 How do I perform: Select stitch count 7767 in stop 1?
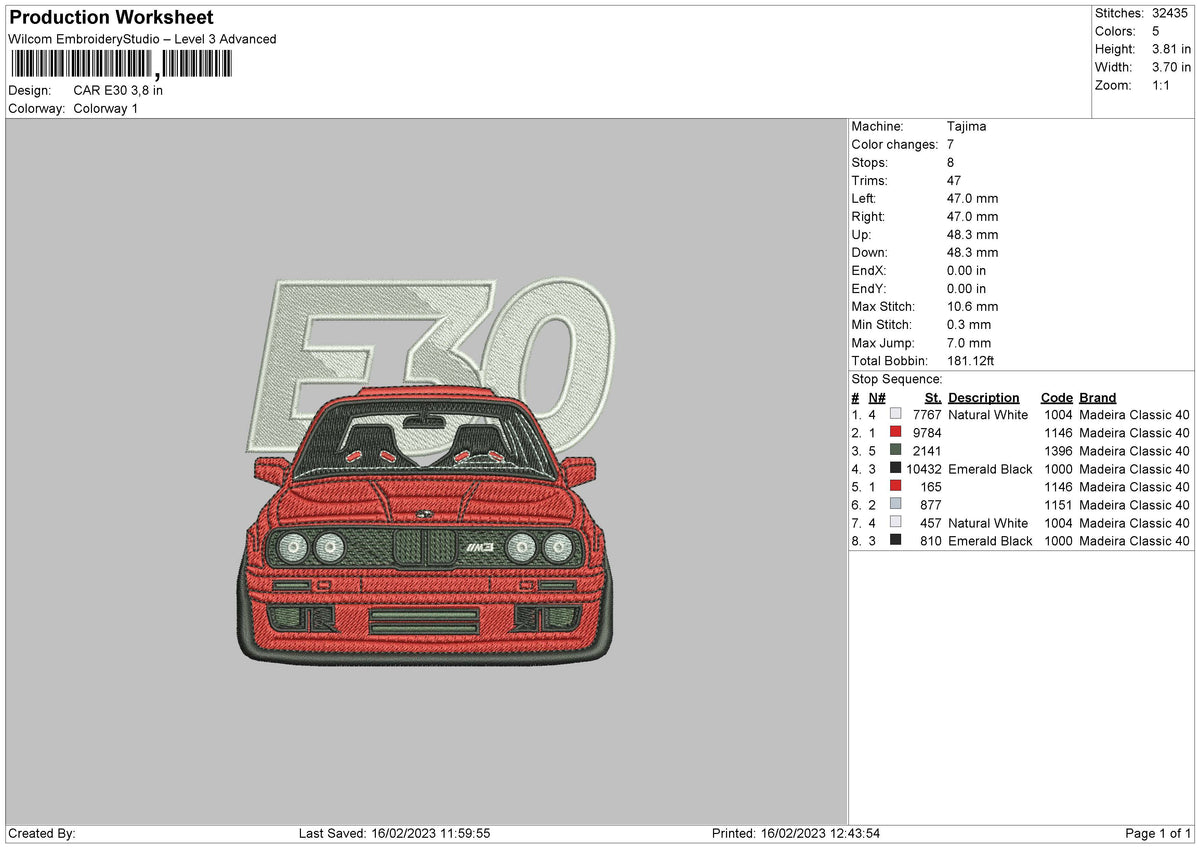(x=927, y=415)
